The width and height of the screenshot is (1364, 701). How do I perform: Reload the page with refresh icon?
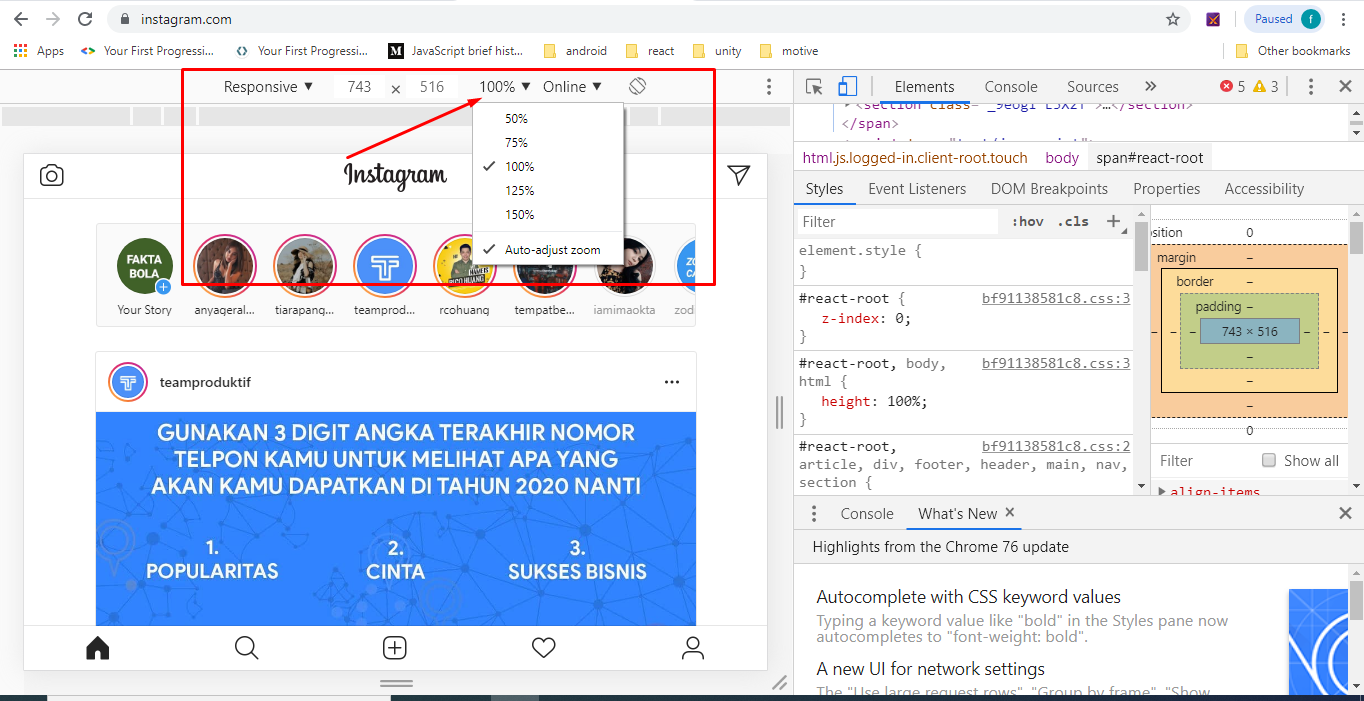pyautogui.click(x=85, y=19)
